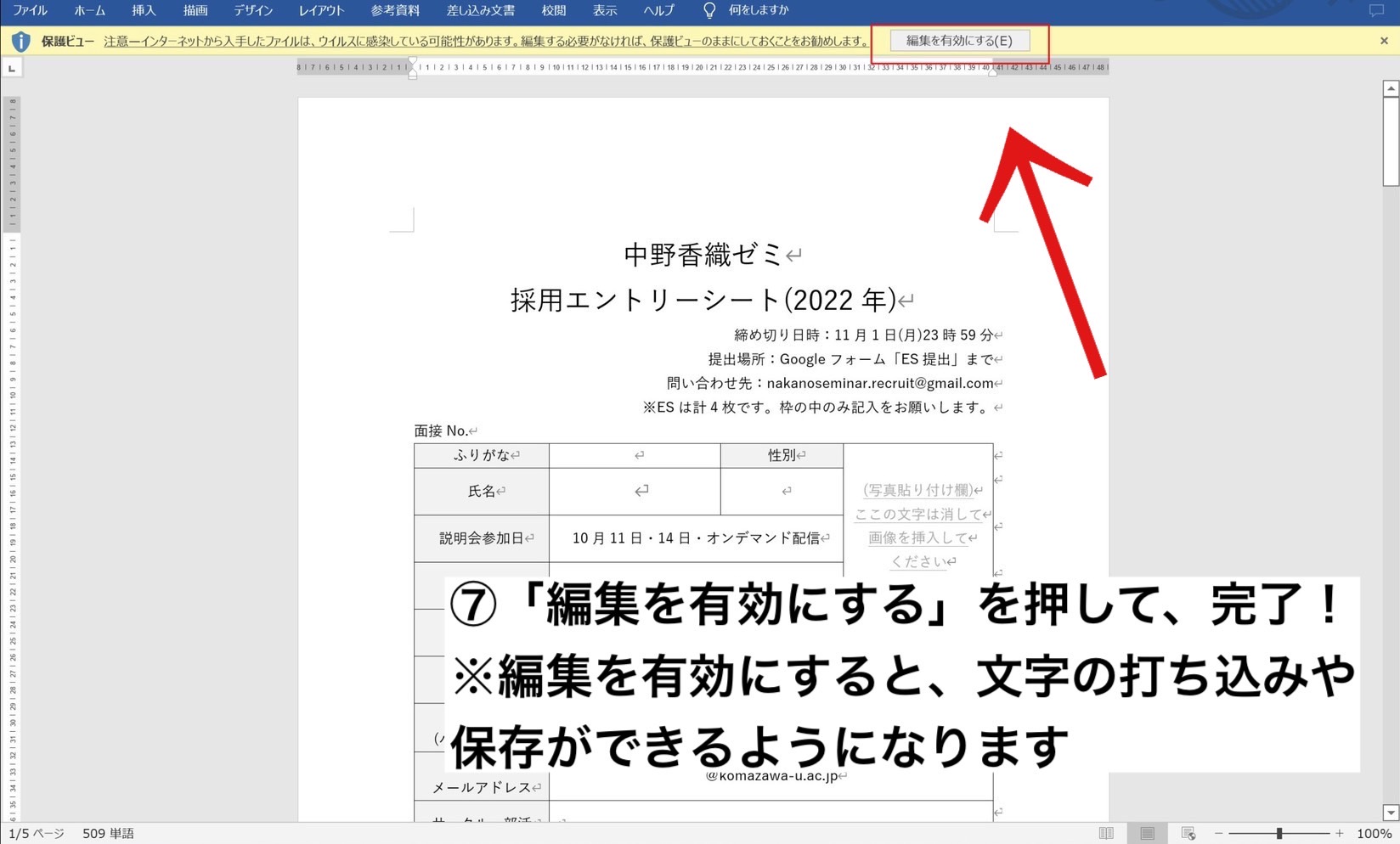
Task: Click the zoom slider handle
Action: pyautogui.click(x=1279, y=834)
